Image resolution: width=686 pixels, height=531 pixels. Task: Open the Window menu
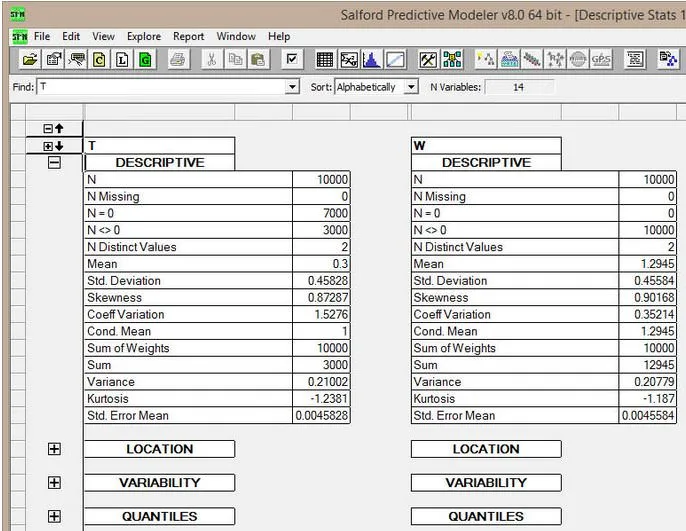236,37
